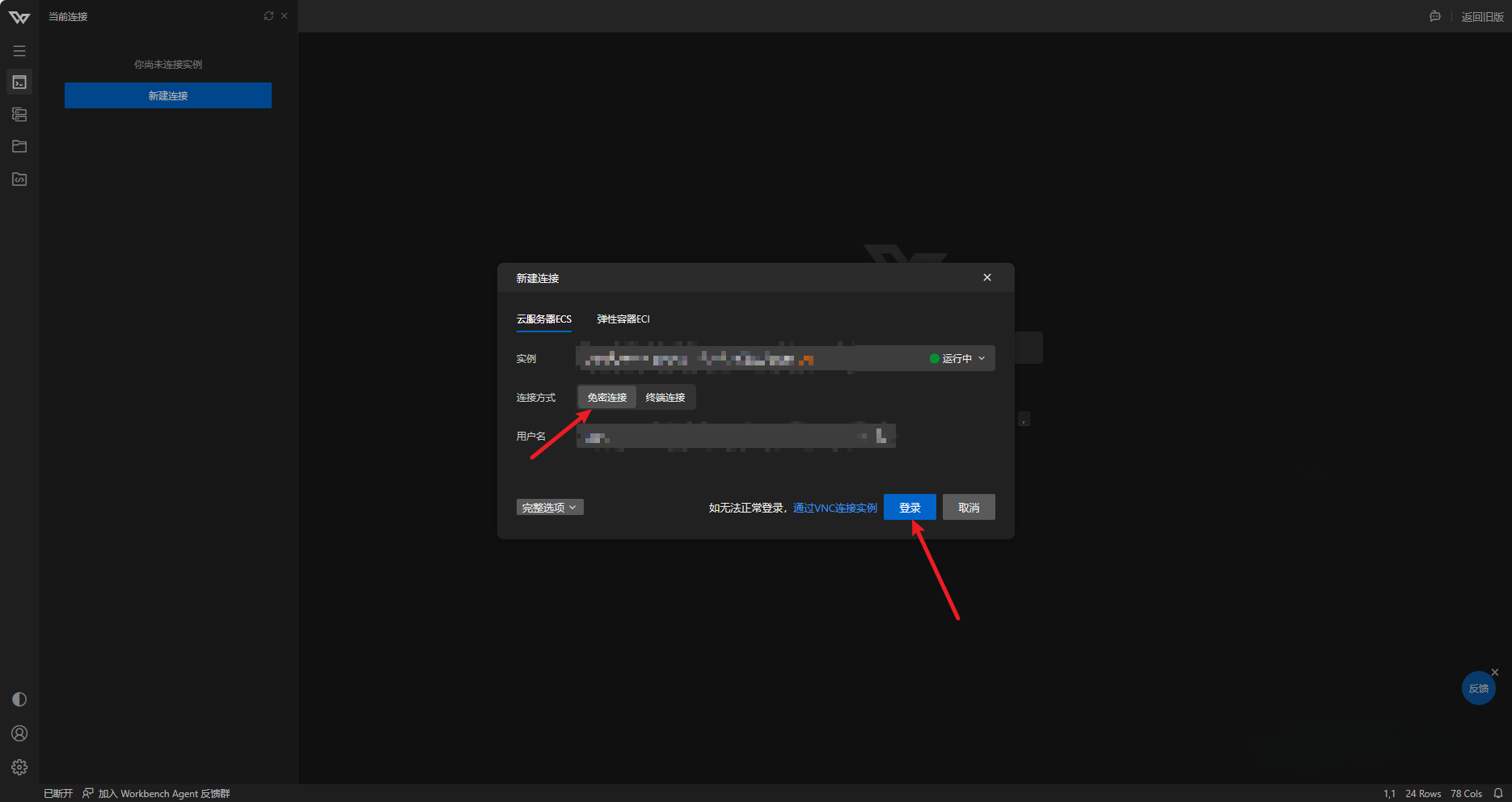This screenshot has height=802, width=1512.
Task: Click the 24 Rows status entry
Action: 1423,794
